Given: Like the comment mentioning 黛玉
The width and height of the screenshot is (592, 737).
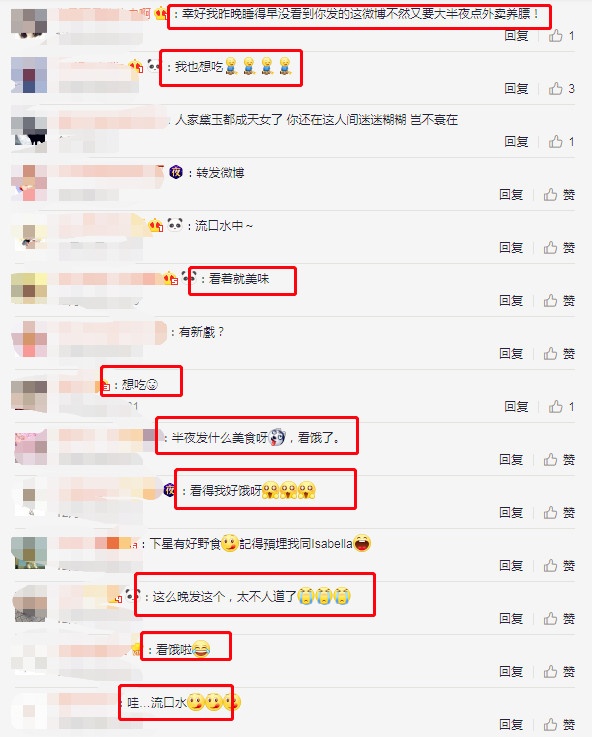Looking at the screenshot, I should pos(561,141).
